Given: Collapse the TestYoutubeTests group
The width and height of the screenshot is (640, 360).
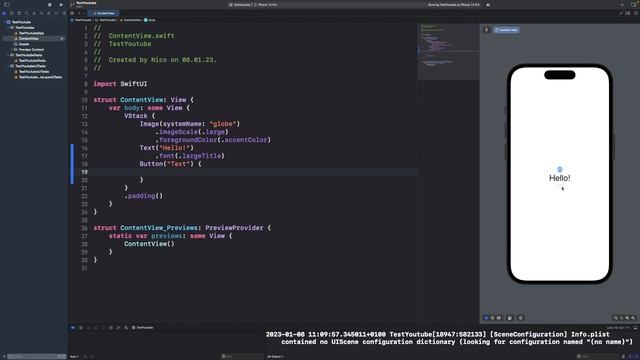Looking at the screenshot, I should click(x=8, y=55).
